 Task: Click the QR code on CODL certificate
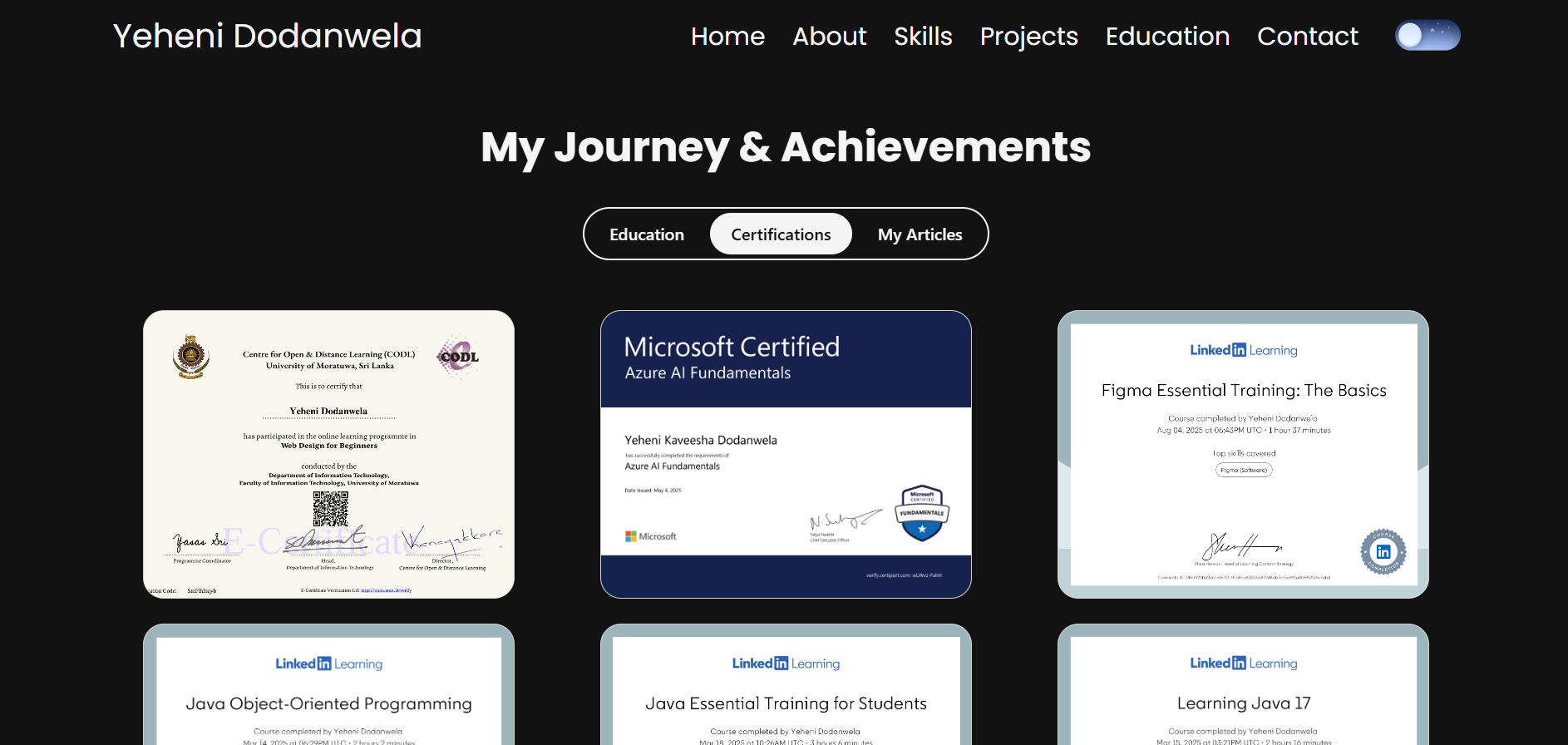click(330, 508)
